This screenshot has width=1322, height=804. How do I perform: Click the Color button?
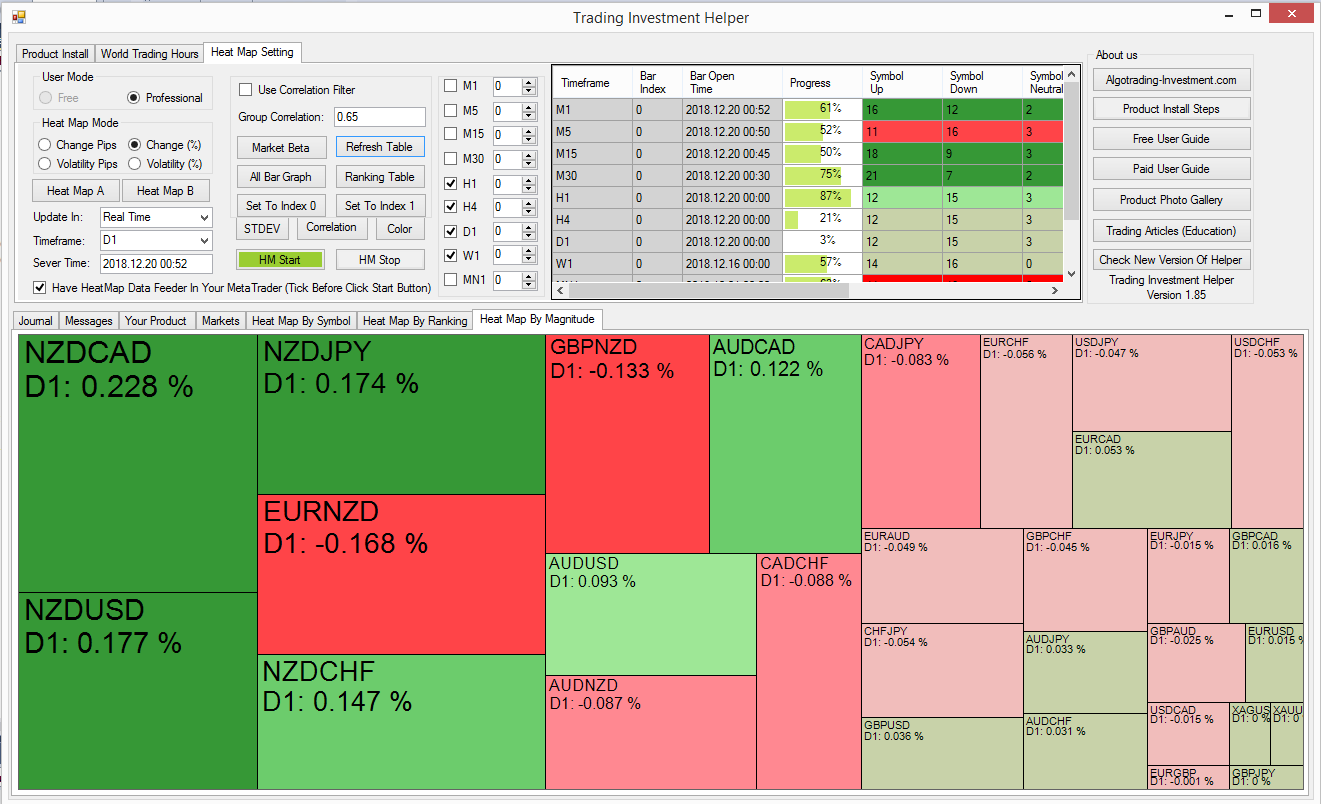click(x=399, y=228)
